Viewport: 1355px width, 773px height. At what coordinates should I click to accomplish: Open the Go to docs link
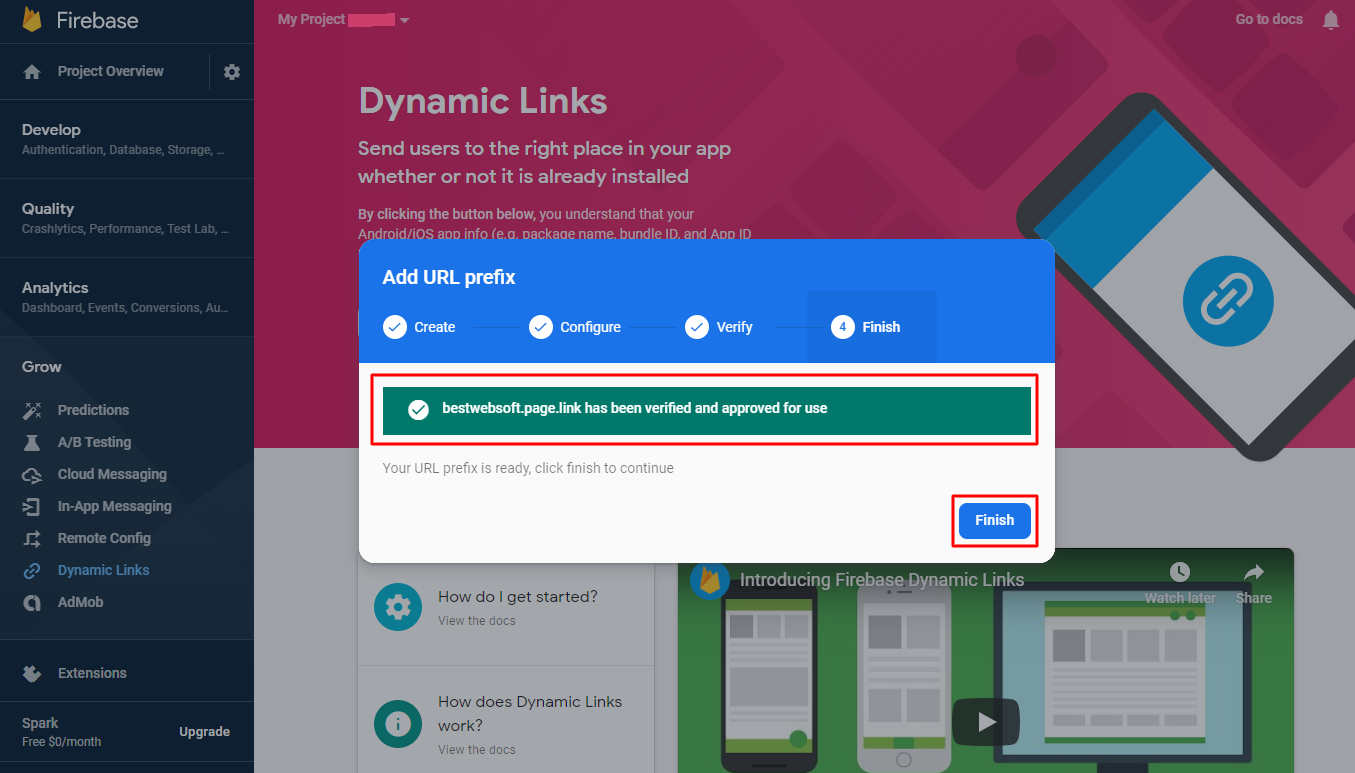1269,19
